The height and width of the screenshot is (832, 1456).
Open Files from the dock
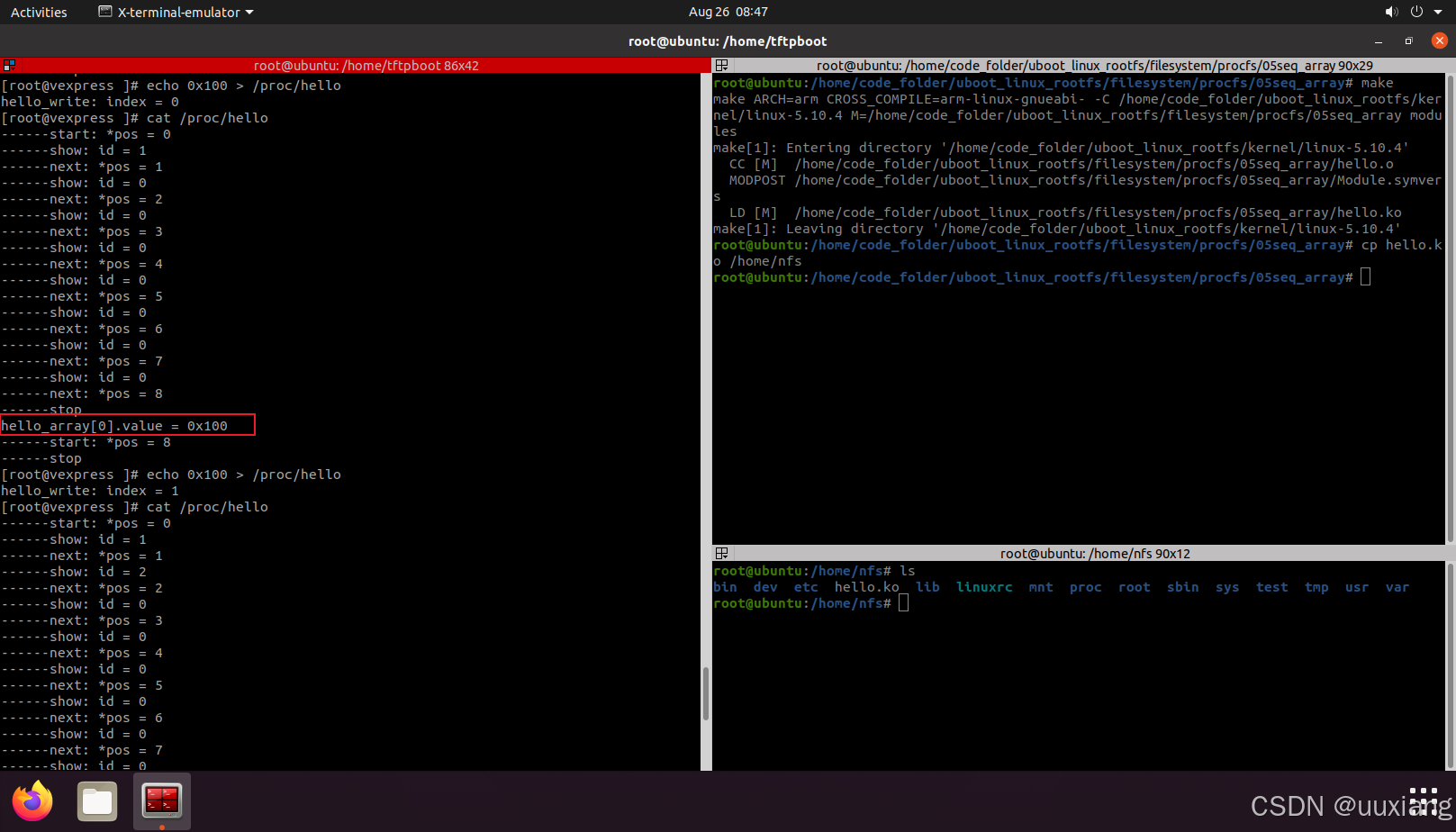pyautogui.click(x=97, y=800)
